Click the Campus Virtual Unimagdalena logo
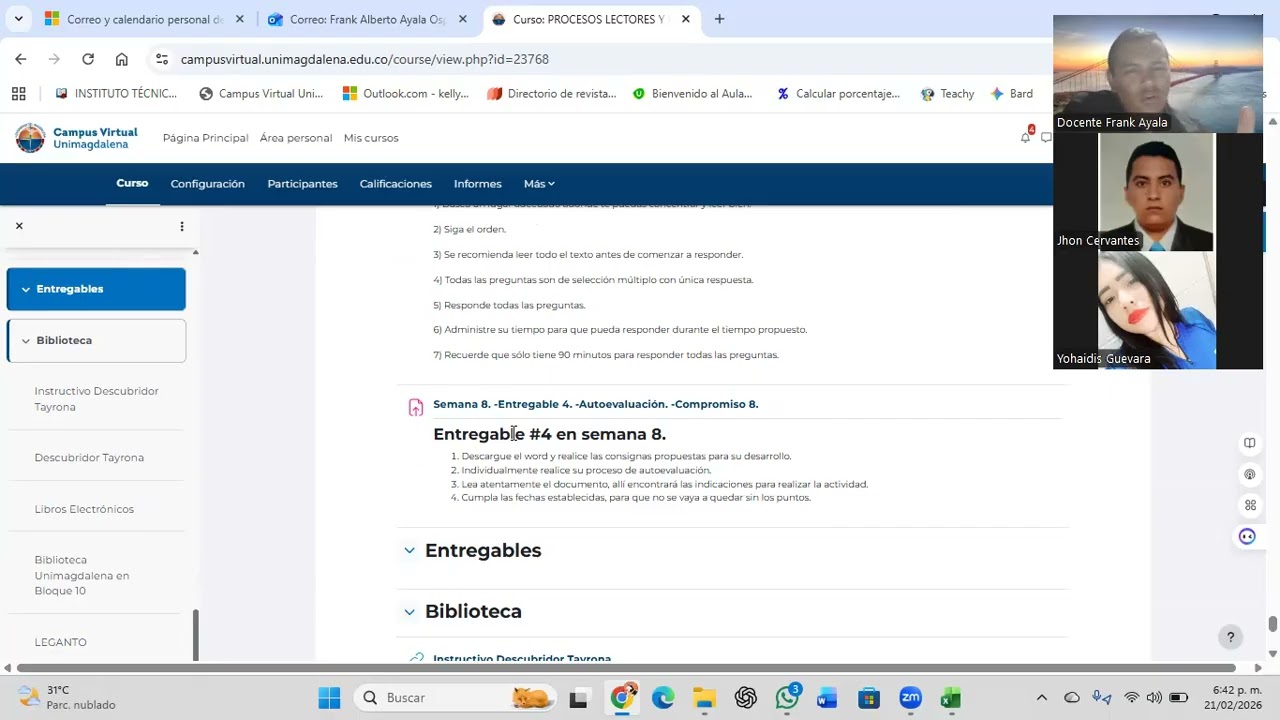The height and width of the screenshot is (720, 1280). point(77,138)
